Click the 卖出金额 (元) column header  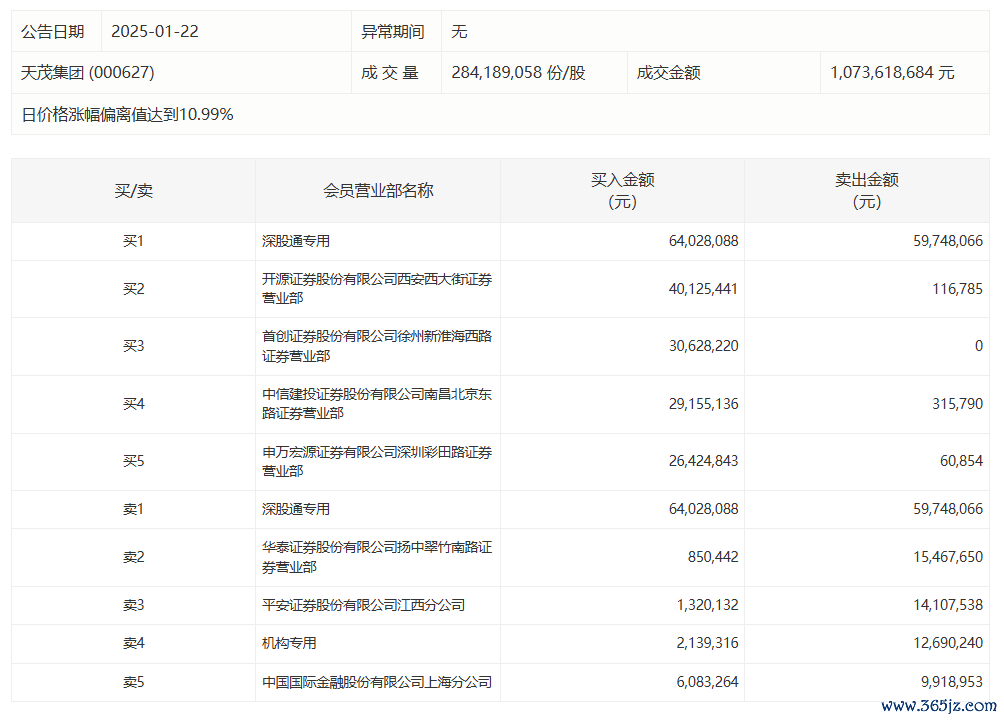(866, 190)
